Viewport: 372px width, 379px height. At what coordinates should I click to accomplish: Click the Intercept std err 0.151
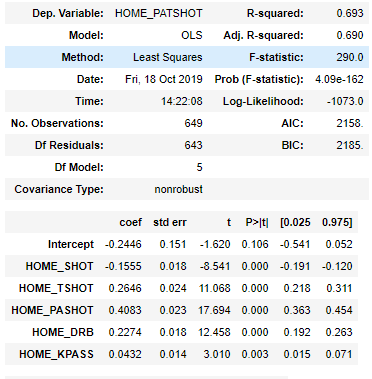[173, 244]
